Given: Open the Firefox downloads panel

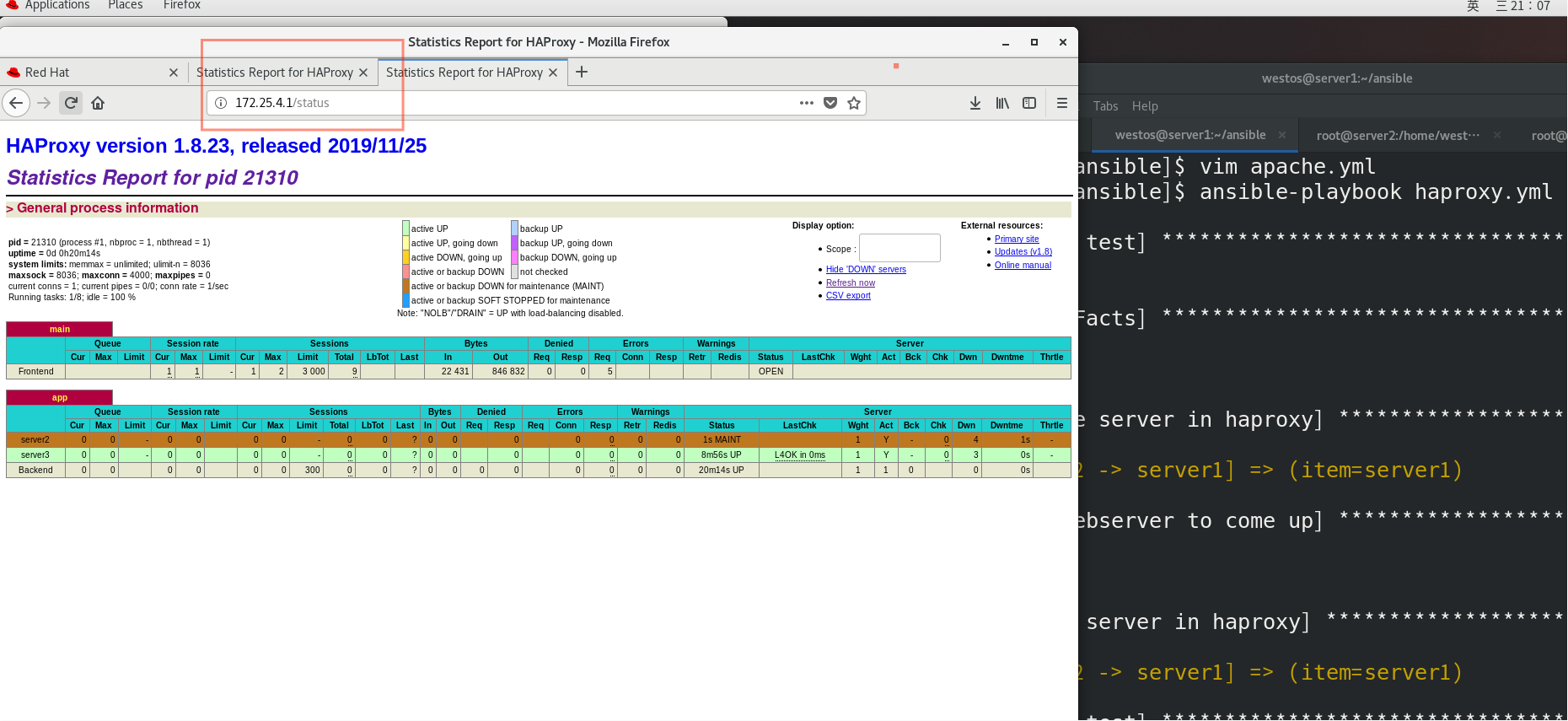Looking at the screenshot, I should click(x=975, y=103).
